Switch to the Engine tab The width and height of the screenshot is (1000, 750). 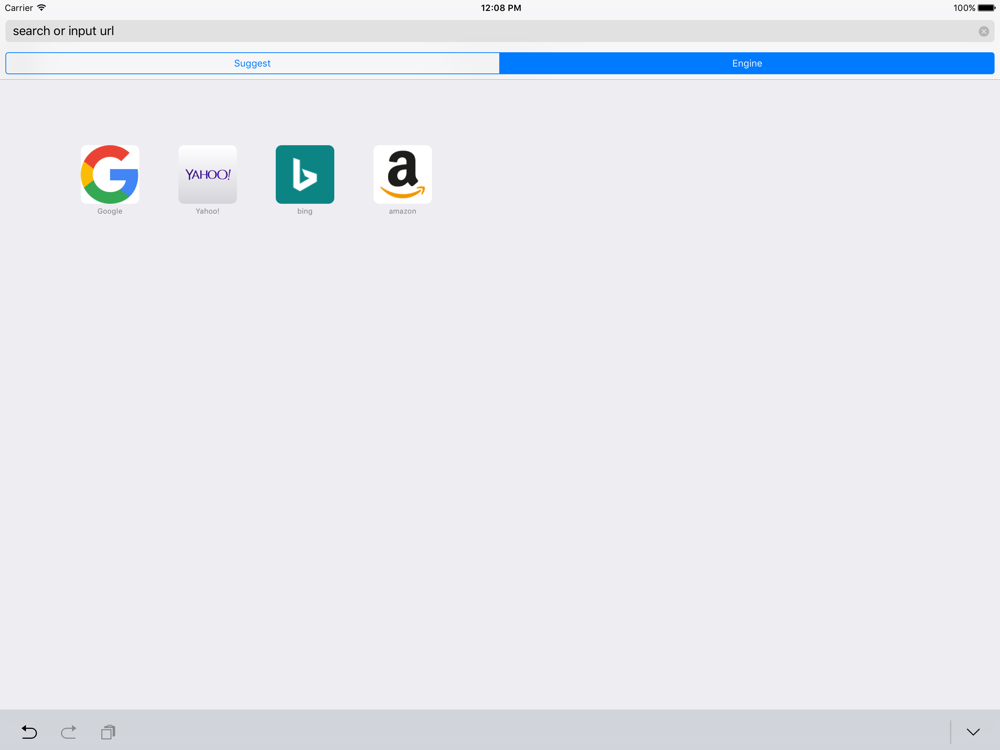[x=747, y=63]
